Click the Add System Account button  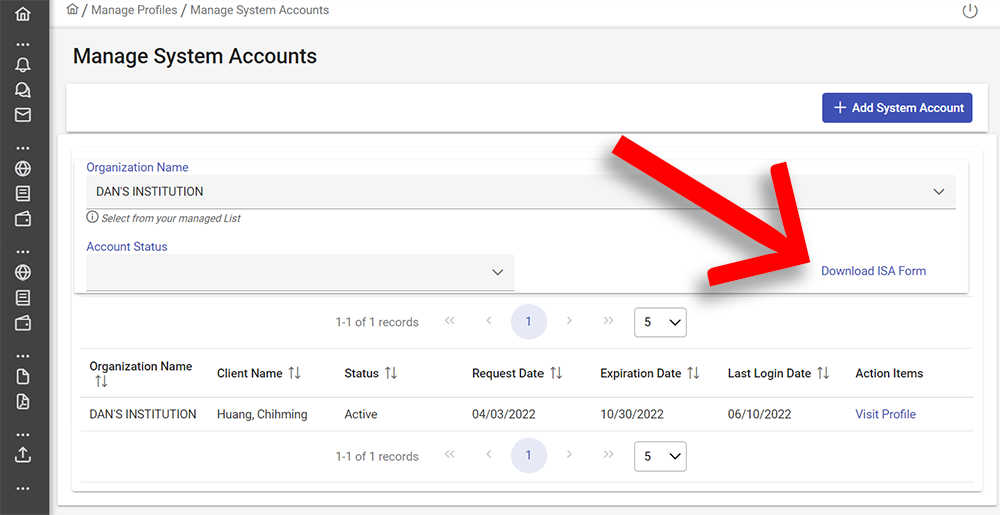pos(897,108)
